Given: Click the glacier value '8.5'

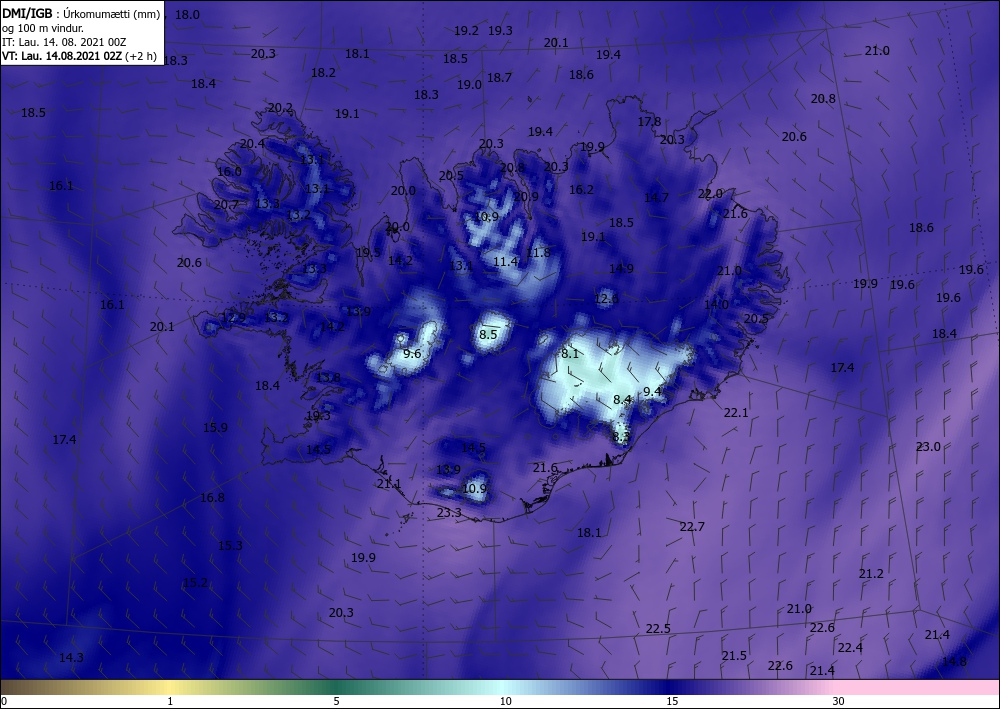Looking at the screenshot, I should (x=488, y=335).
